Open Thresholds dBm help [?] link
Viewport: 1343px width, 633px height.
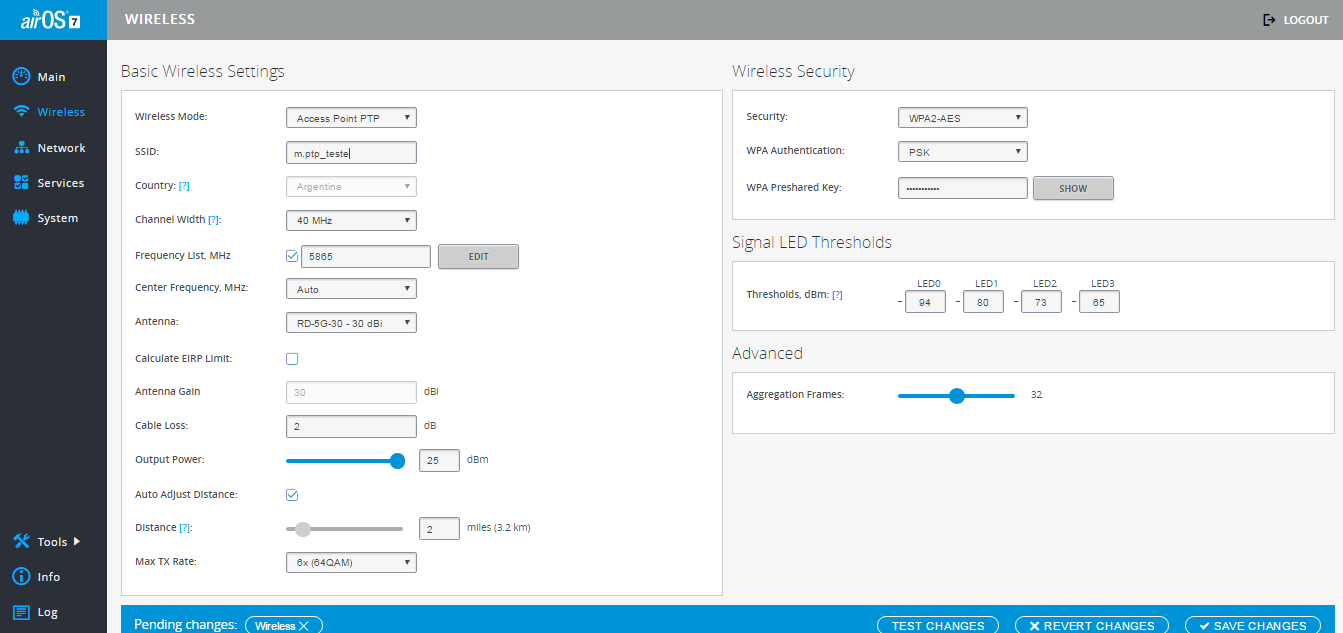click(837, 295)
